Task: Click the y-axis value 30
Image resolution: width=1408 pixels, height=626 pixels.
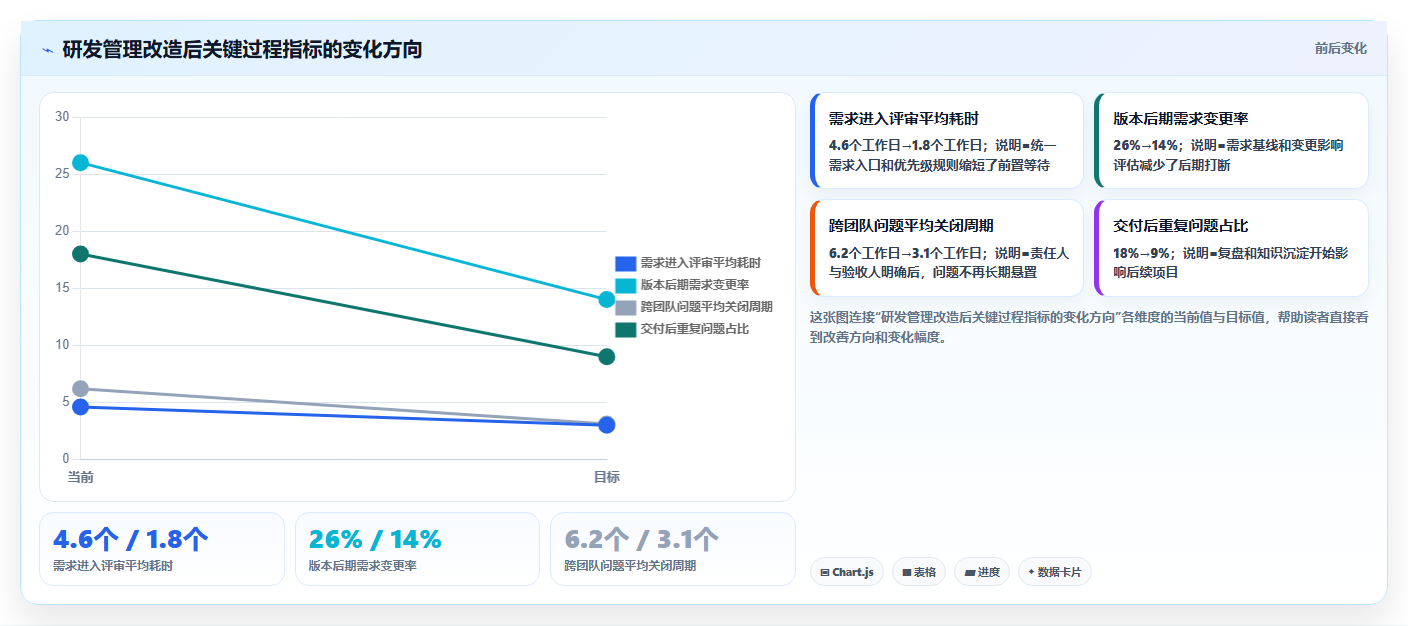Action: pyautogui.click(x=62, y=117)
